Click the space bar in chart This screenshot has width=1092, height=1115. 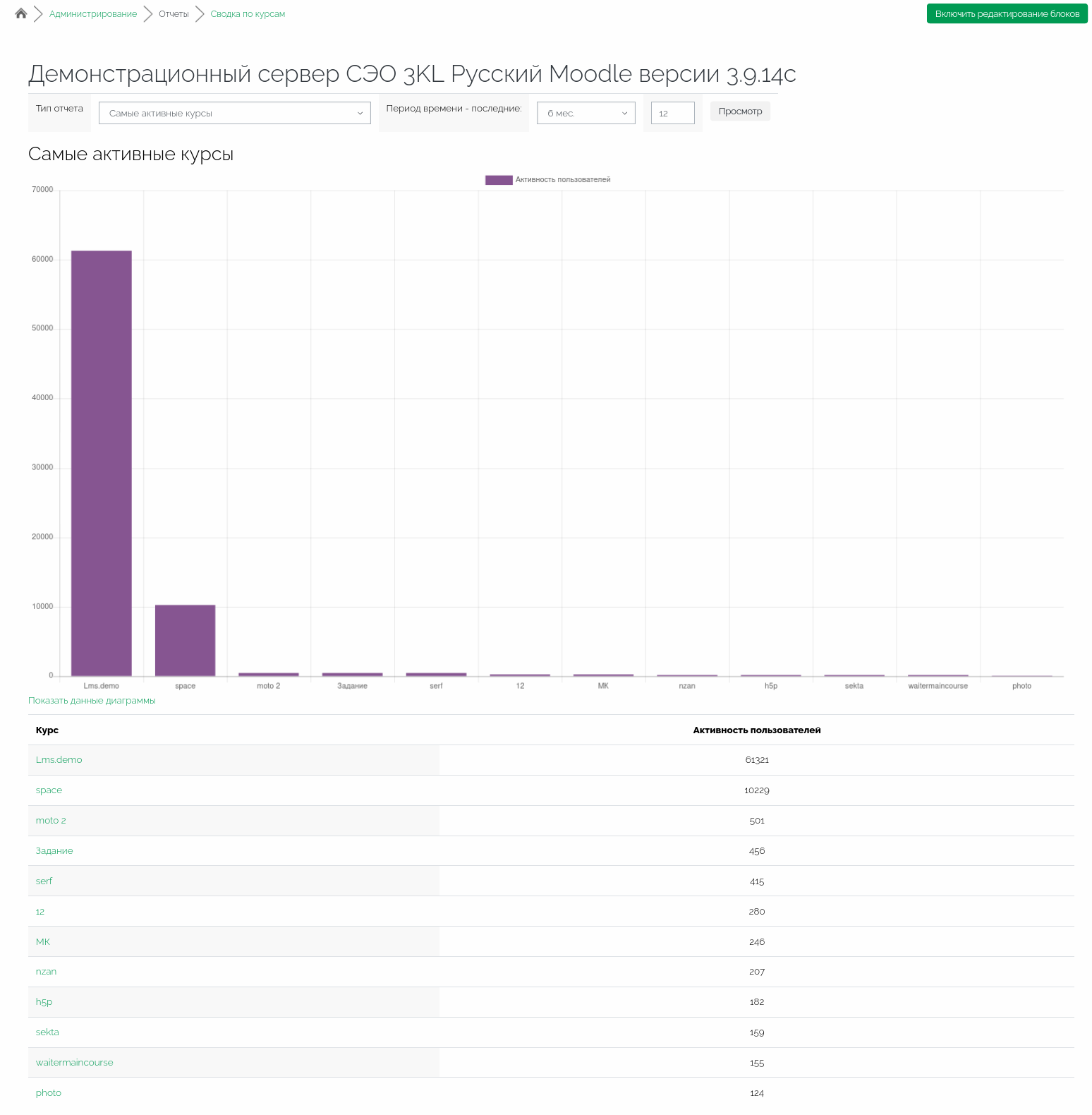(185, 640)
